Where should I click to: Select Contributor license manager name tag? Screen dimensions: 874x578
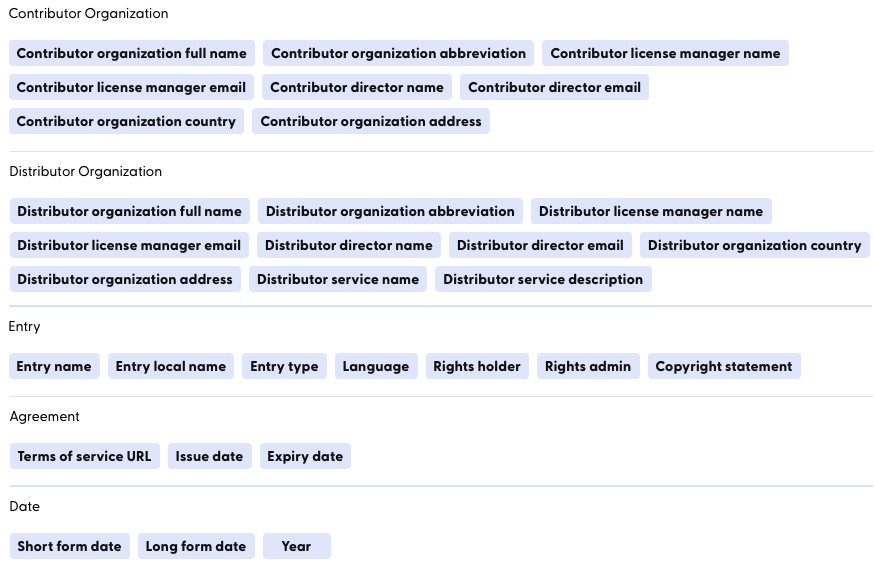click(x=665, y=53)
